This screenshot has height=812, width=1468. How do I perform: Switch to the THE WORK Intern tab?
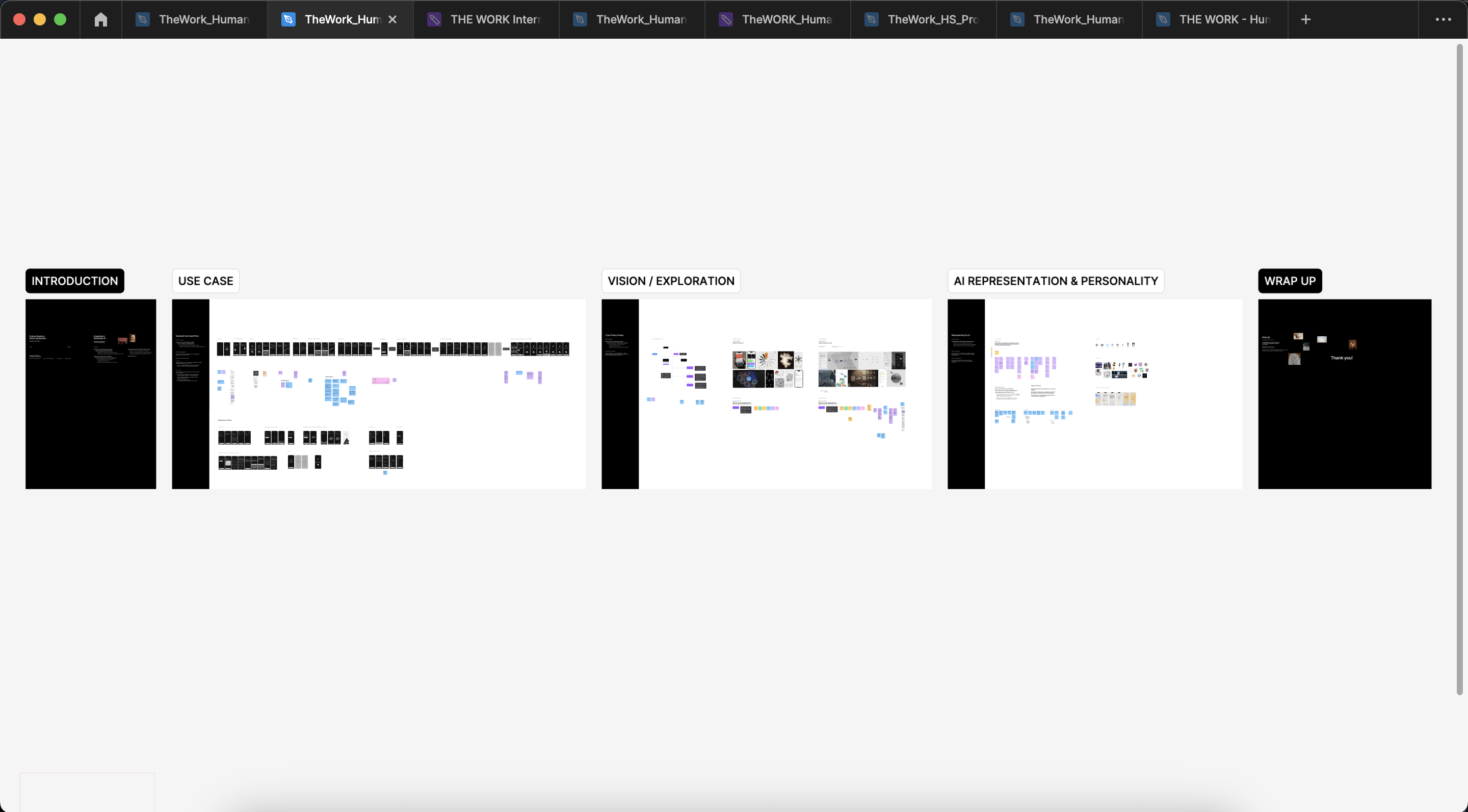point(487,19)
